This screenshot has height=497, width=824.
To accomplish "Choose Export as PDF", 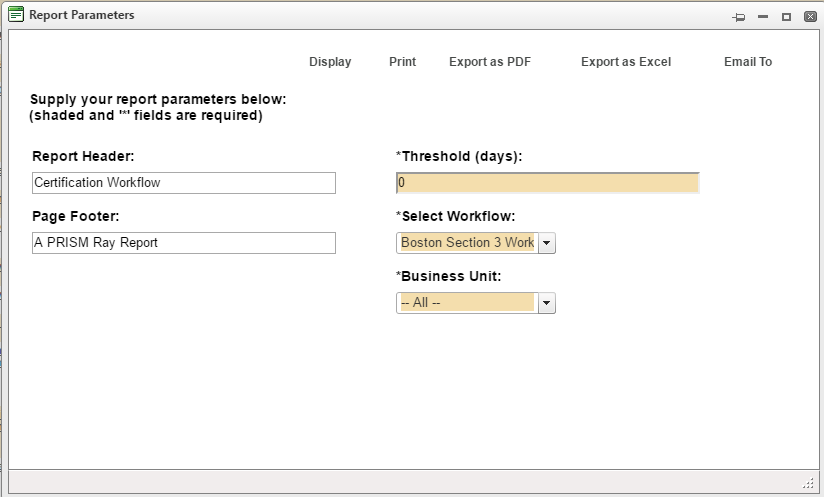I will [490, 62].
